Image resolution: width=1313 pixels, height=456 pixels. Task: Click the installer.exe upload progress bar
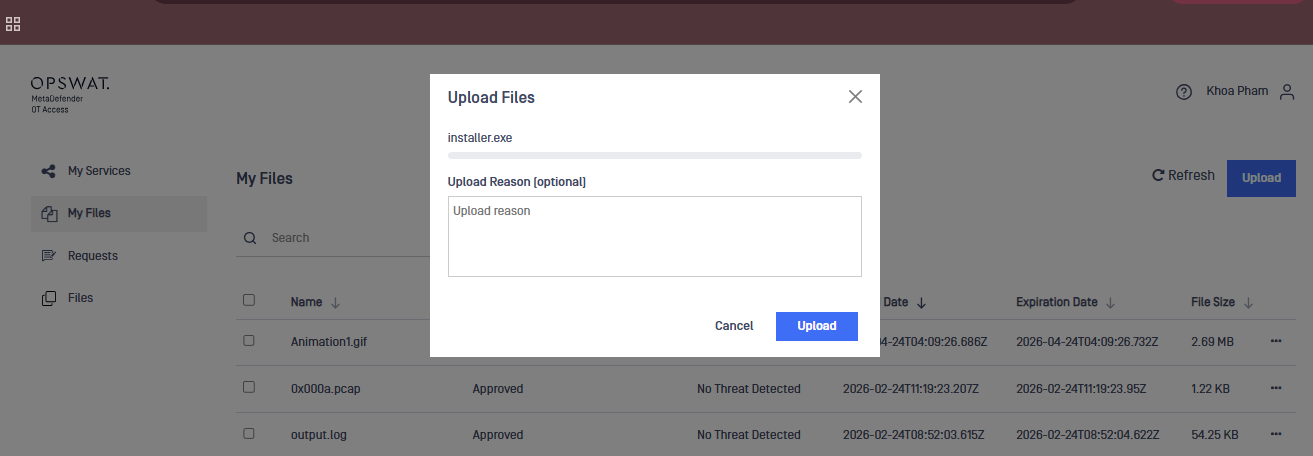pos(654,155)
